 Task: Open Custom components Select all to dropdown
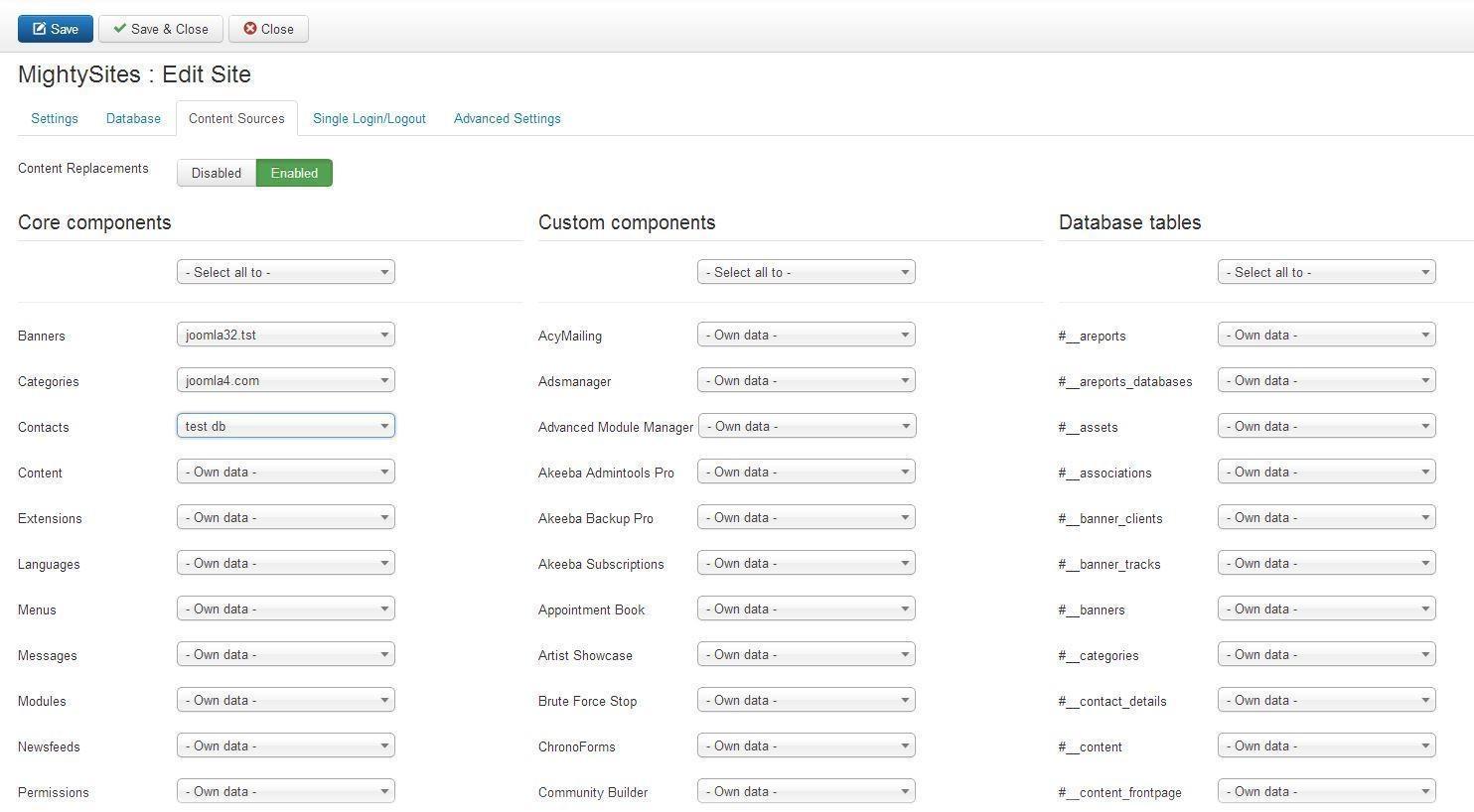pos(807,272)
